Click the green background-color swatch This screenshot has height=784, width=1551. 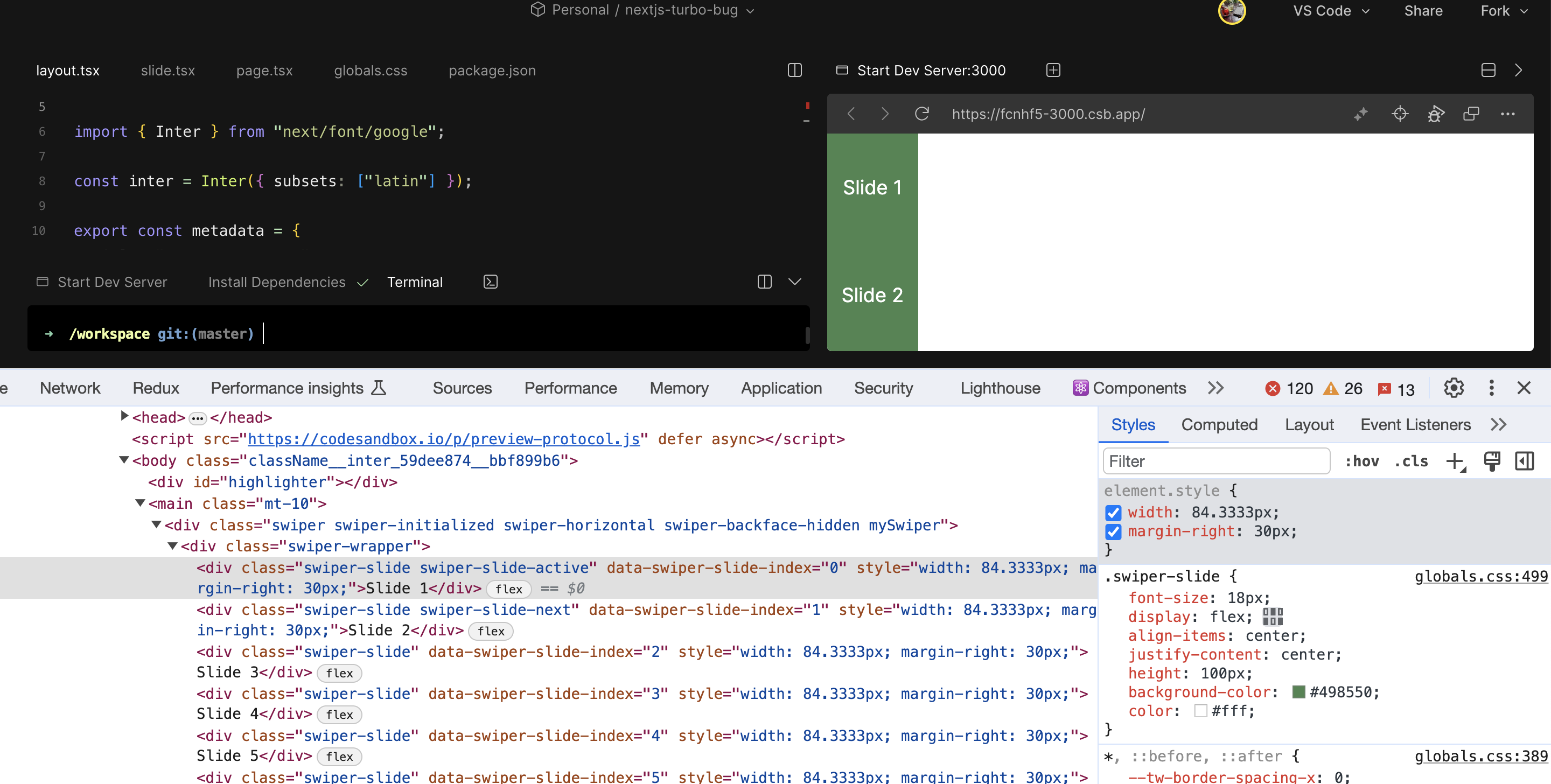(x=1300, y=692)
